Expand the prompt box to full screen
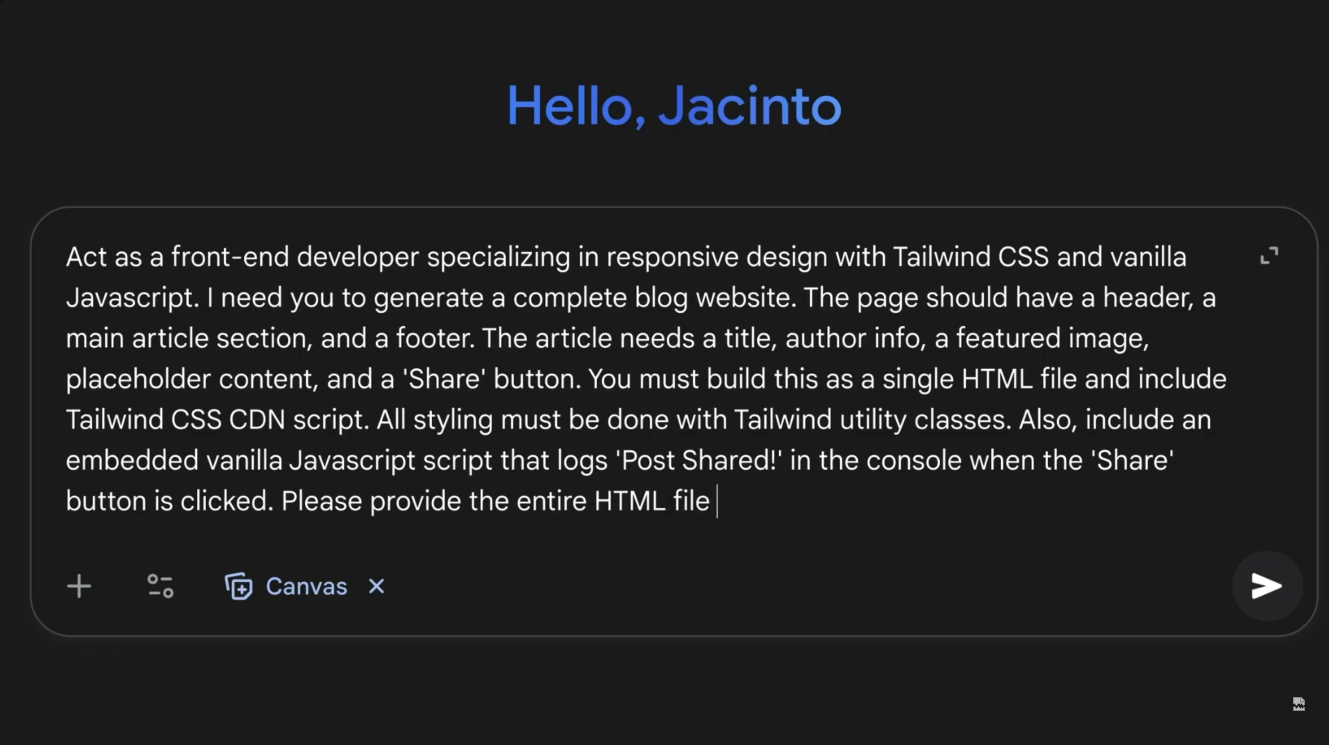The height and width of the screenshot is (745, 1329). 1269,256
